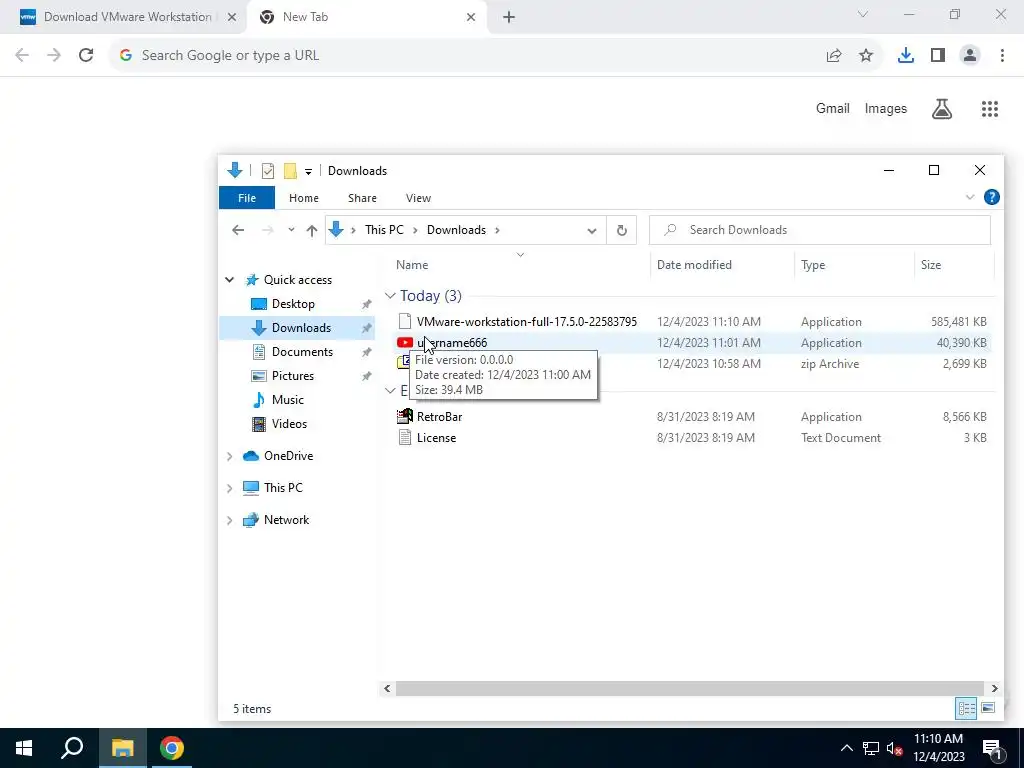Select the VMware-workstation-full-17.5.0-22583795 file
1024x768 pixels.
(x=526, y=322)
